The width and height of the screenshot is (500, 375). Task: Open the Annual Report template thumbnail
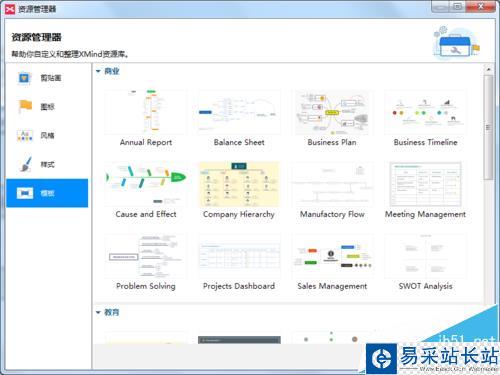146,112
